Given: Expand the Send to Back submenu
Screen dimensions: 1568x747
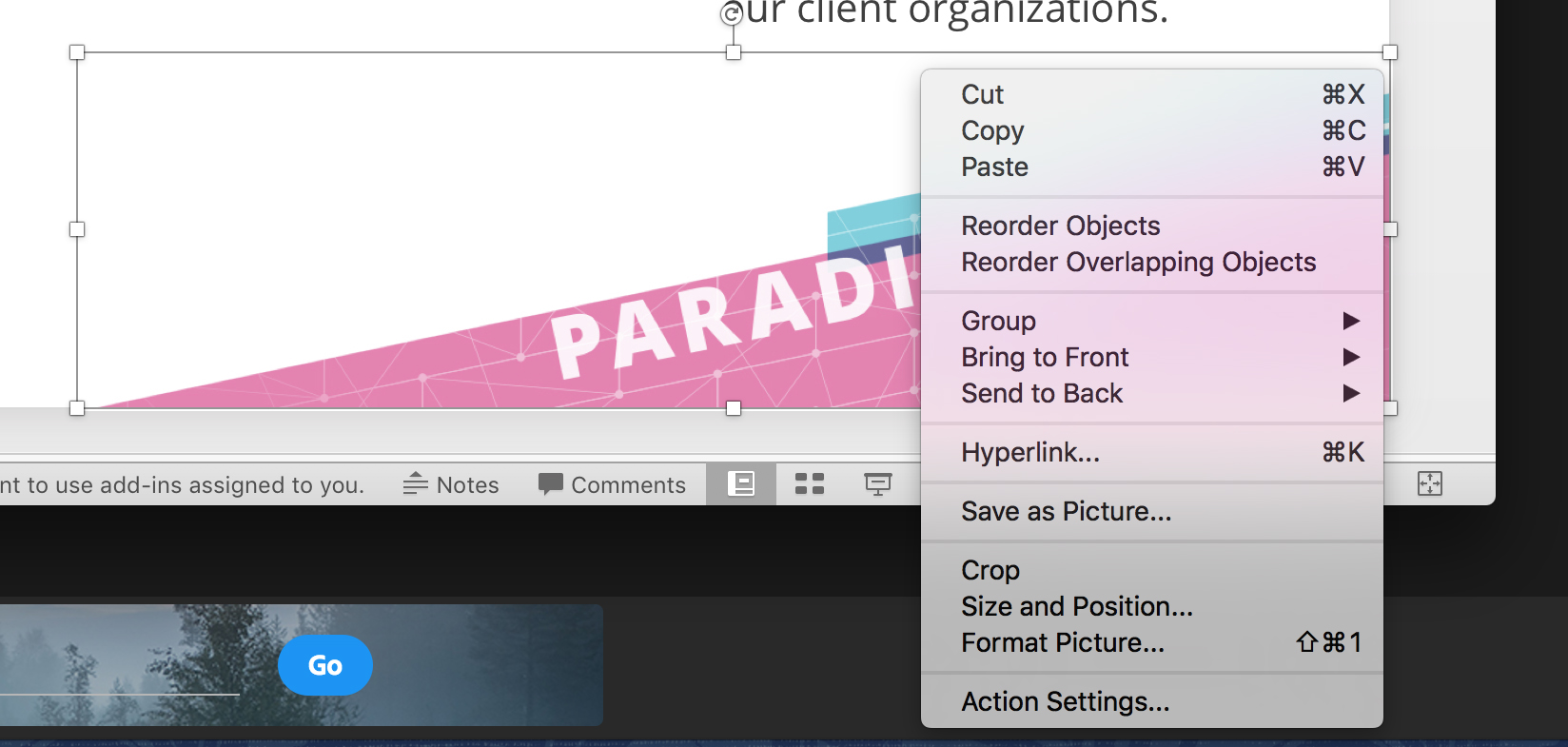Looking at the screenshot, I should [1151, 393].
